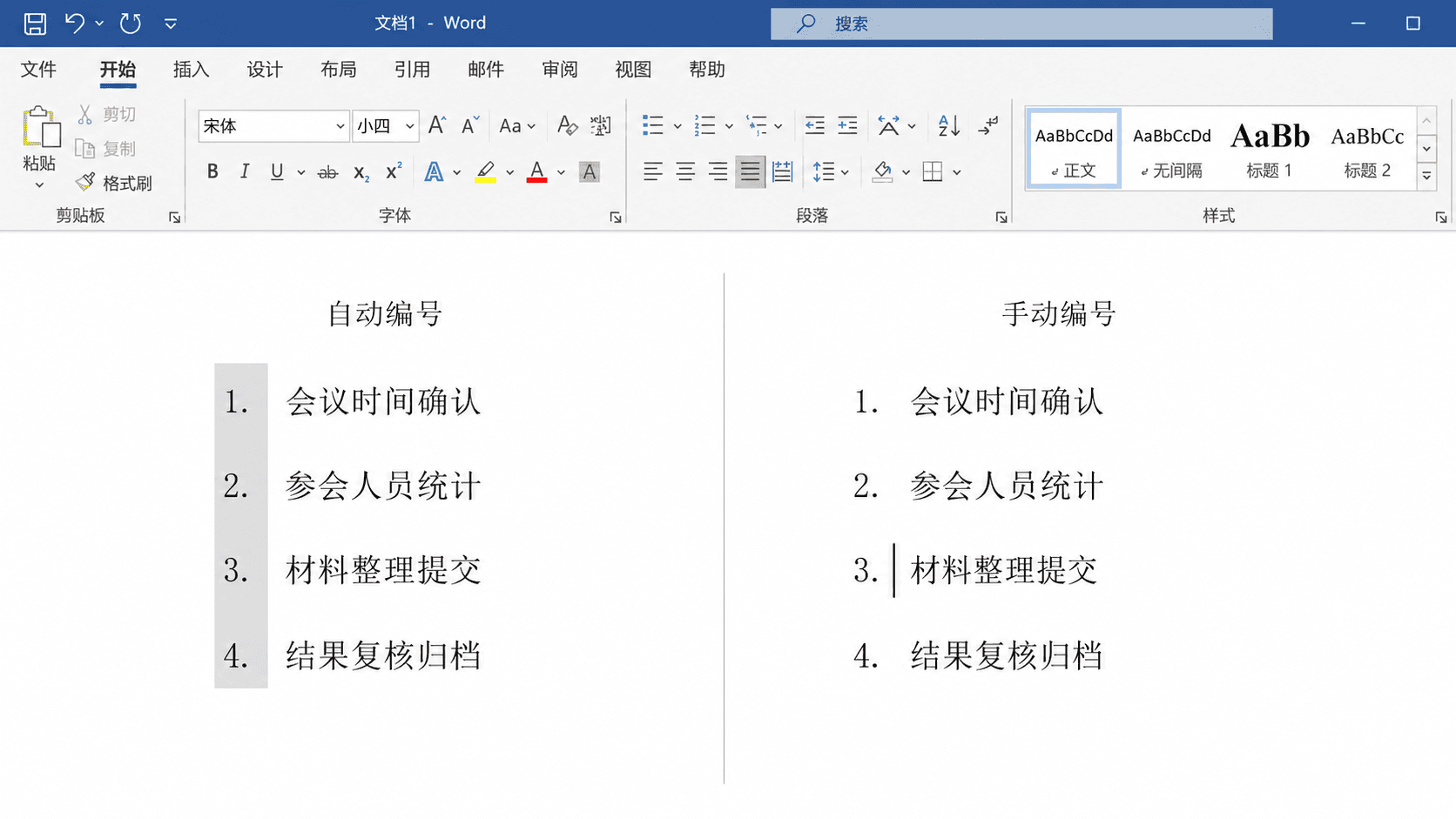Click the Redo icon
This screenshot has width=1456, height=819.
point(131,23)
